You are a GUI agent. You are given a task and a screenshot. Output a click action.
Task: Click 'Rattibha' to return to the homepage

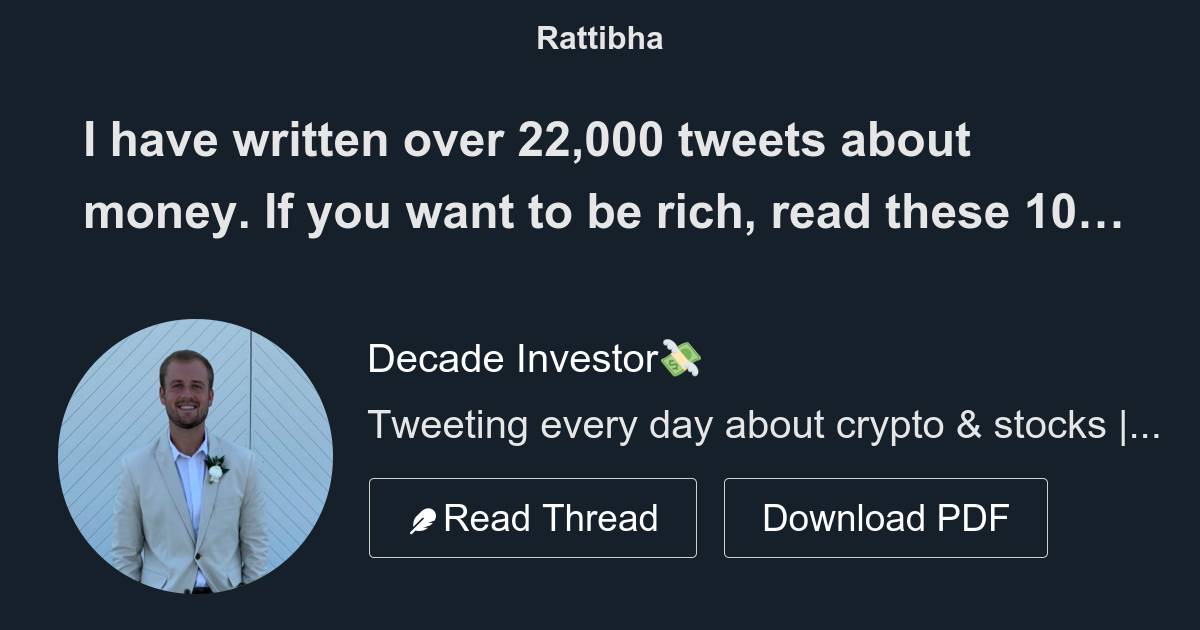pyautogui.click(x=599, y=38)
